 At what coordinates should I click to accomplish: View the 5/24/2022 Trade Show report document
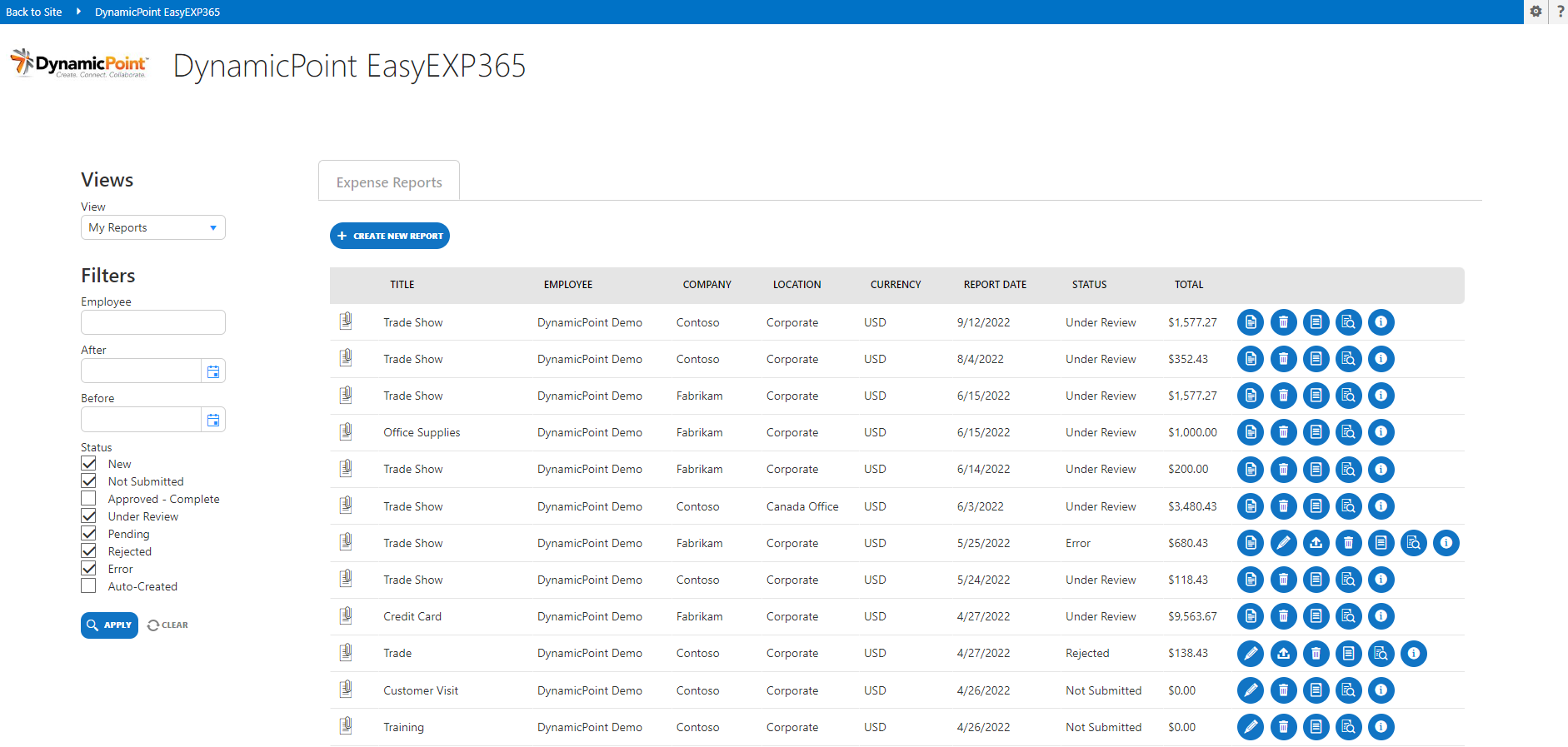tap(1251, 580)
